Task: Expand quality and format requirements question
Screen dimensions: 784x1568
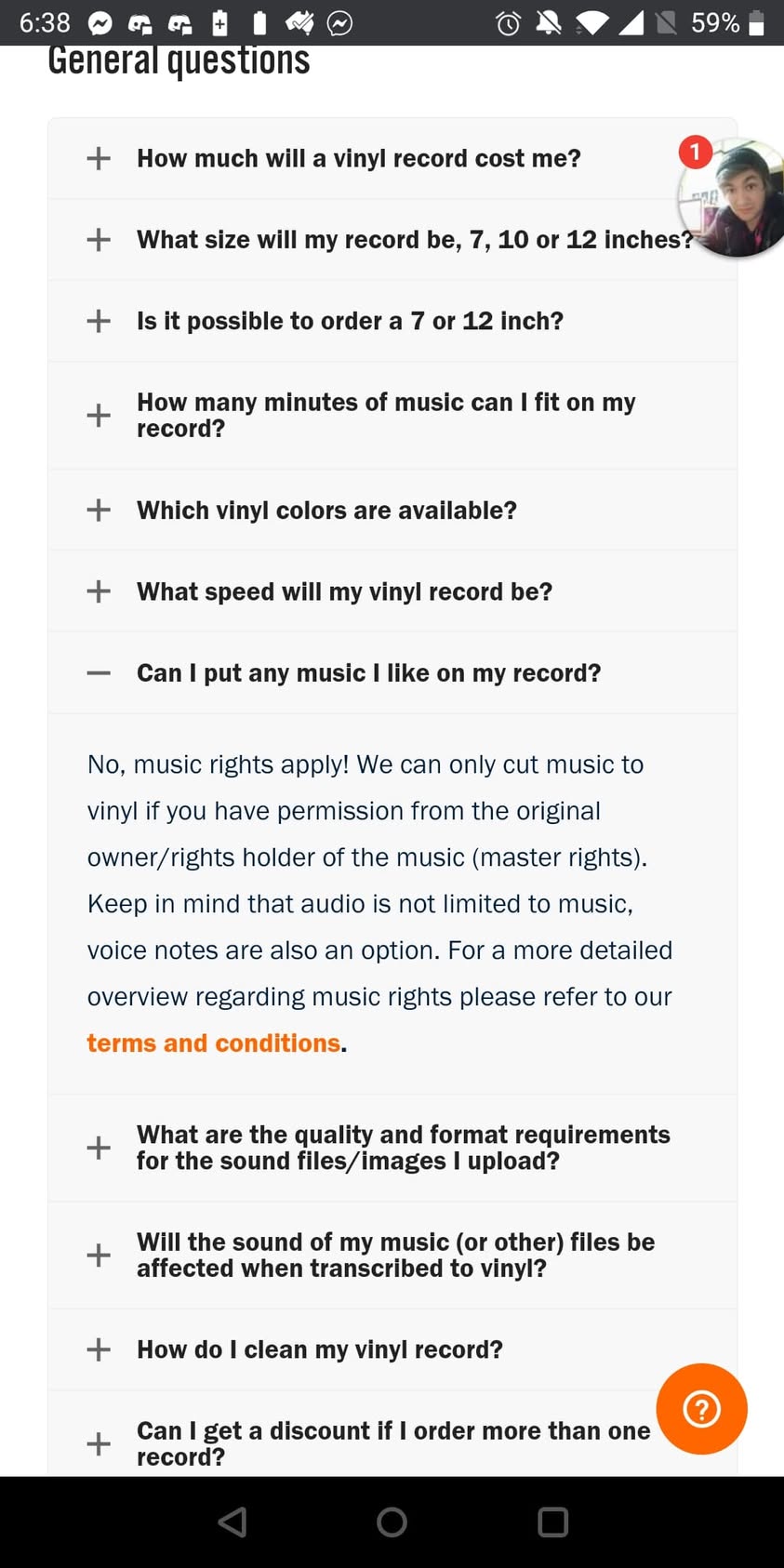Action: point(392,1148)
